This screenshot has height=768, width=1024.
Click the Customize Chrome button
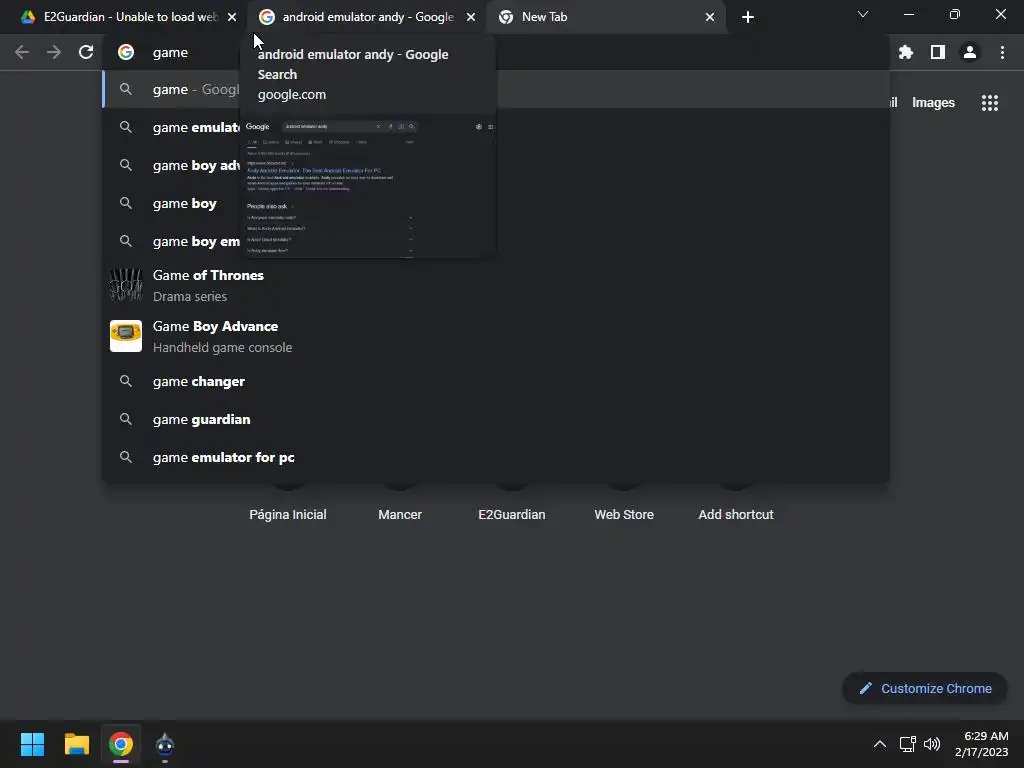coord(925,688)
